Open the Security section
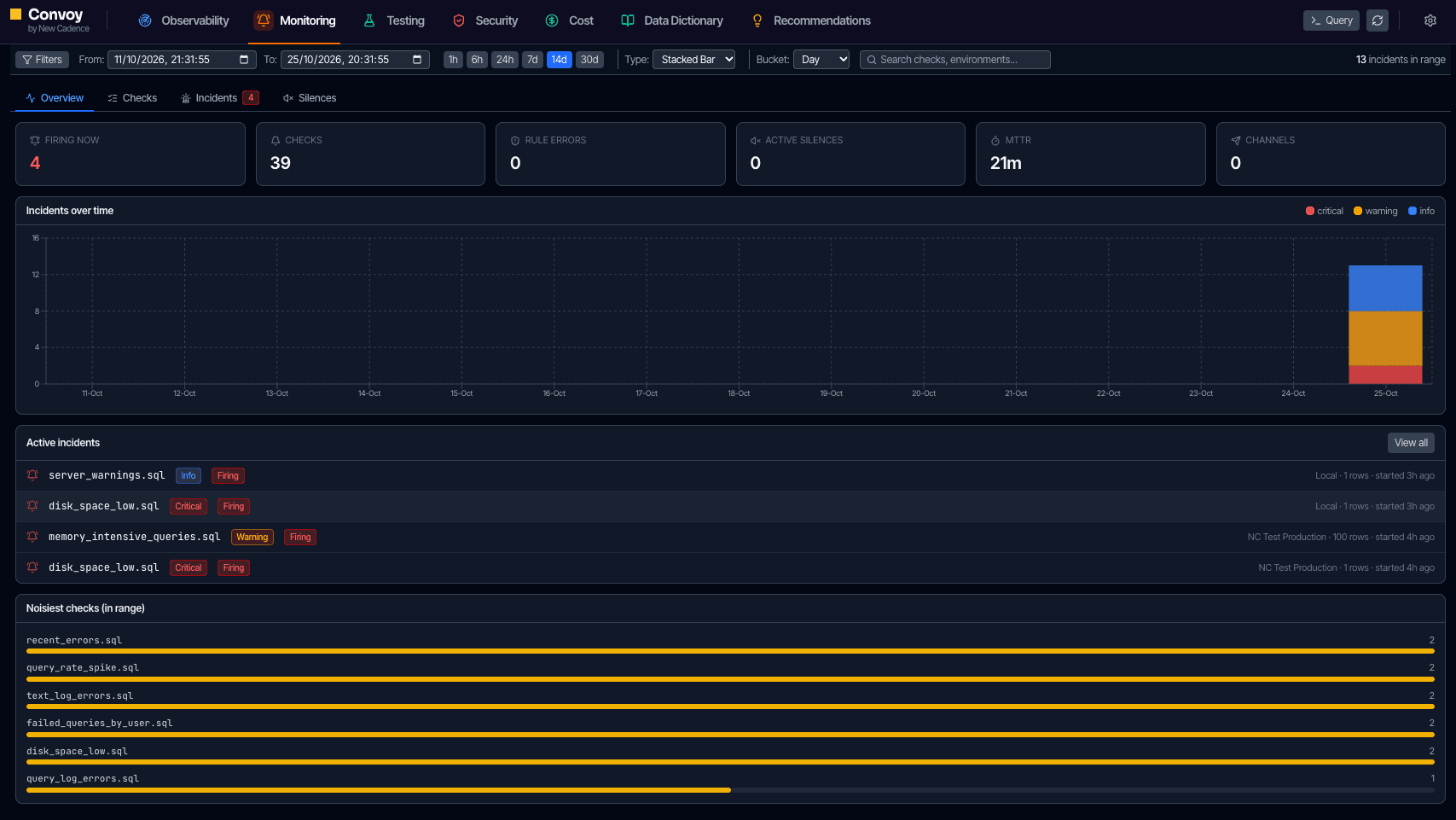The width and height of the screenshot is (1456, 820). pos(485,20)
